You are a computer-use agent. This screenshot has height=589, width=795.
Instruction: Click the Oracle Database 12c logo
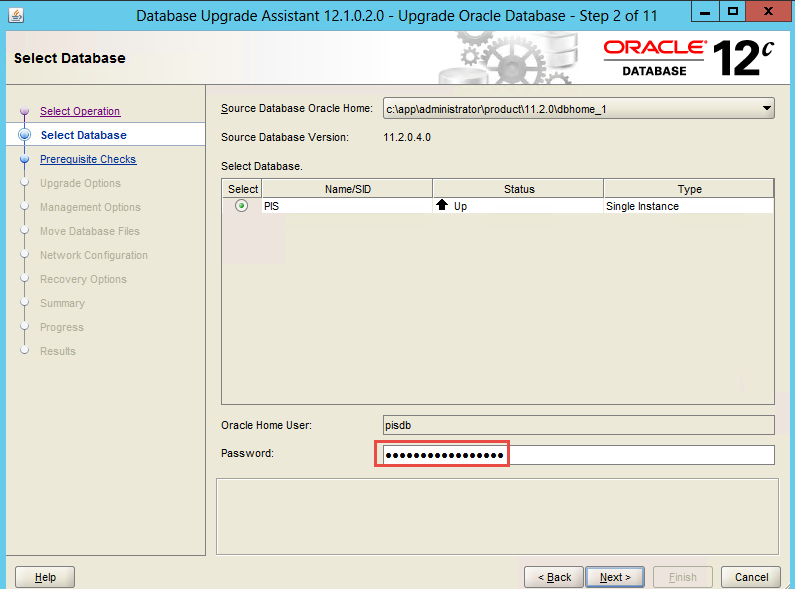point(689,58)
